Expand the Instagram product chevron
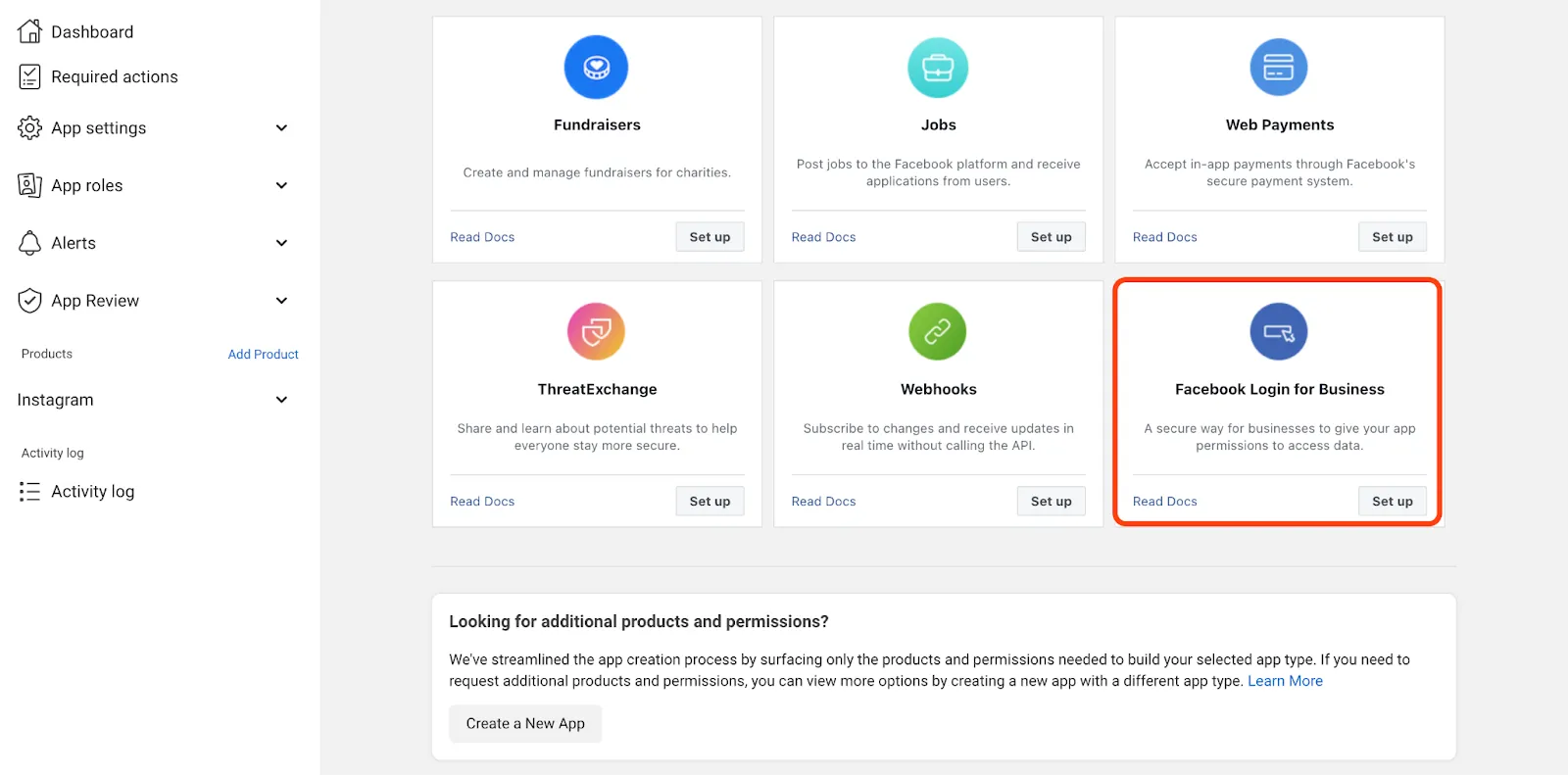 [x=281, y=400]
